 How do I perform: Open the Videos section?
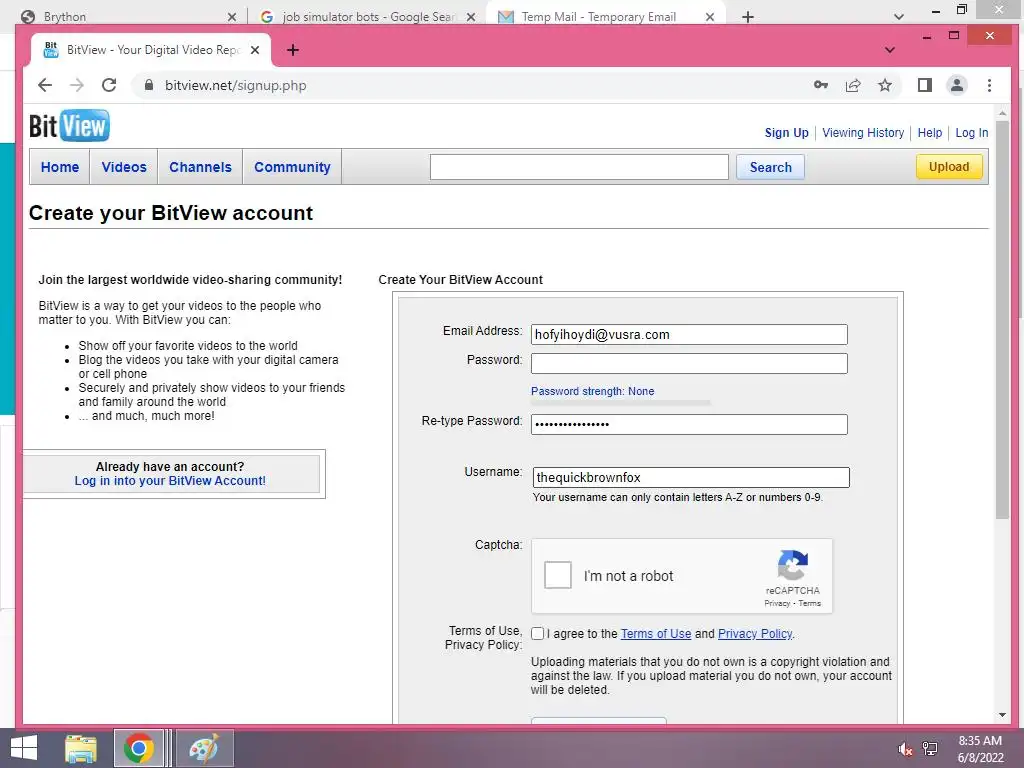[x=124, y=167]
